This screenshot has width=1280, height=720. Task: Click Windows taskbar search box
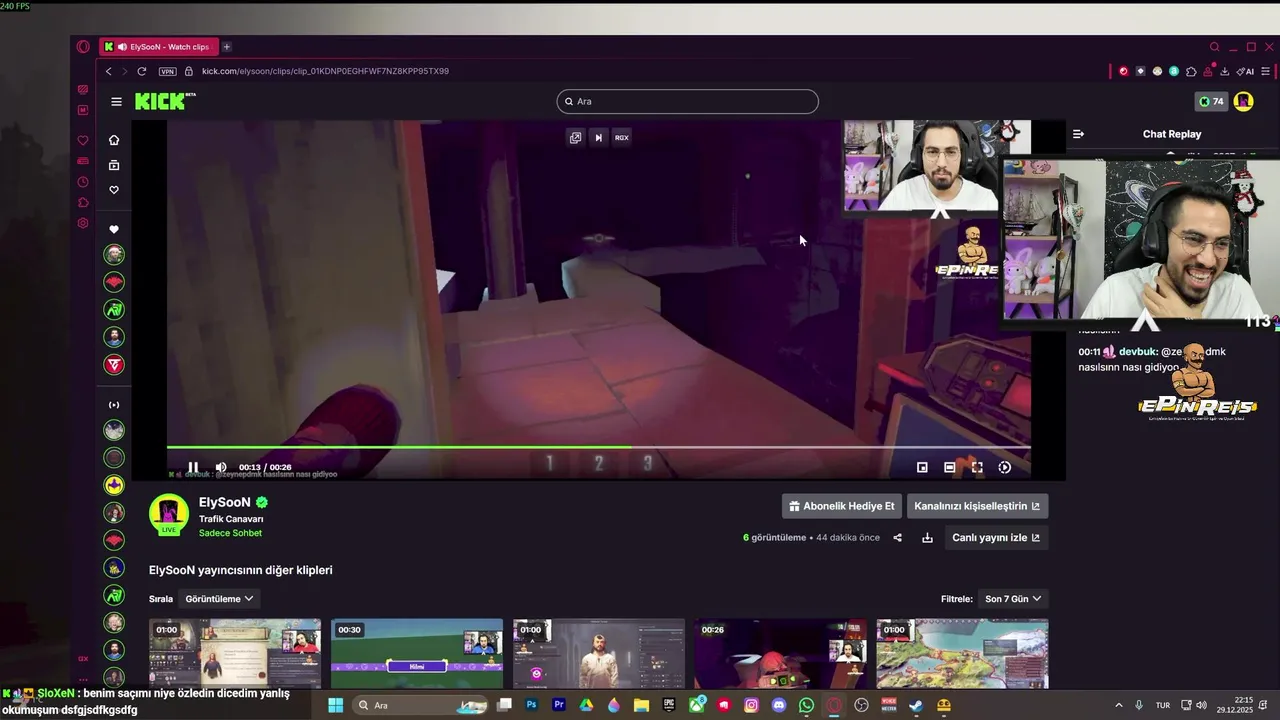click(421, 705)
